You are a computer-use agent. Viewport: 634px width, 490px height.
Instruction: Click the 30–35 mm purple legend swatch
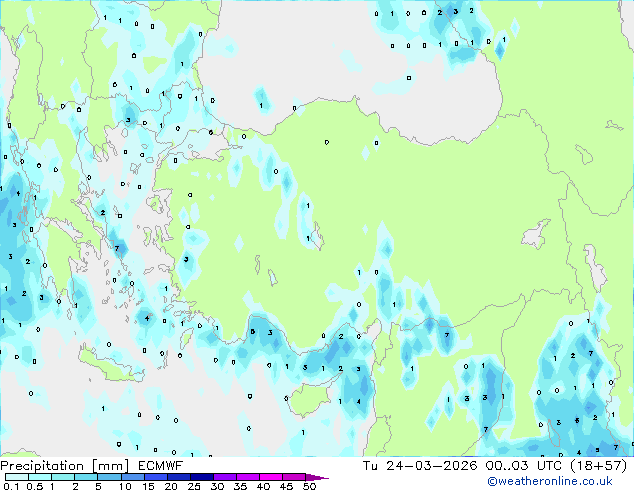(225, 477)
